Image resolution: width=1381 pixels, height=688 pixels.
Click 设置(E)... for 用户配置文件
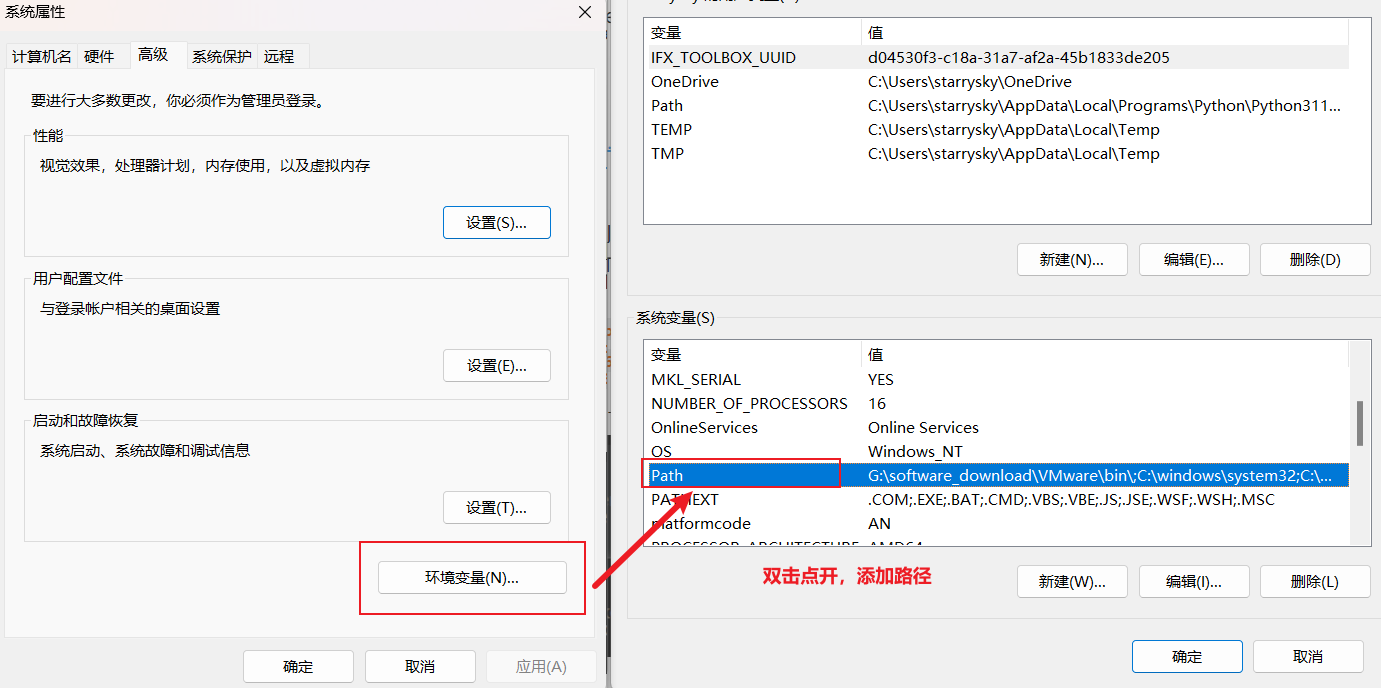coord(496,366)
